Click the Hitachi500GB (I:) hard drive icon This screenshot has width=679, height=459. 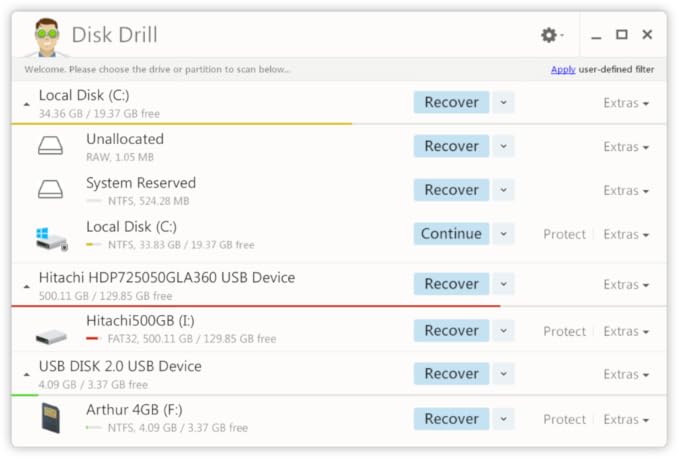coord(50,334)
